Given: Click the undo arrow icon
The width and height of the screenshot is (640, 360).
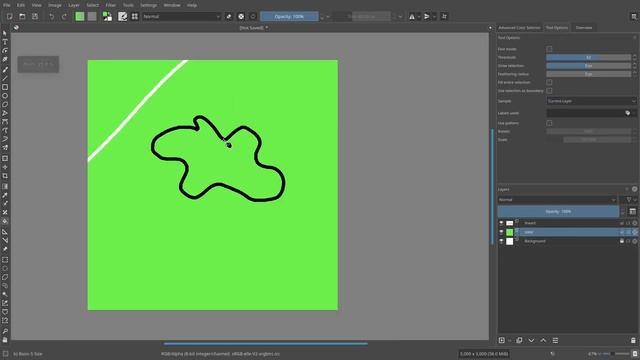Looking at the screenshot, I should [51, 16].
